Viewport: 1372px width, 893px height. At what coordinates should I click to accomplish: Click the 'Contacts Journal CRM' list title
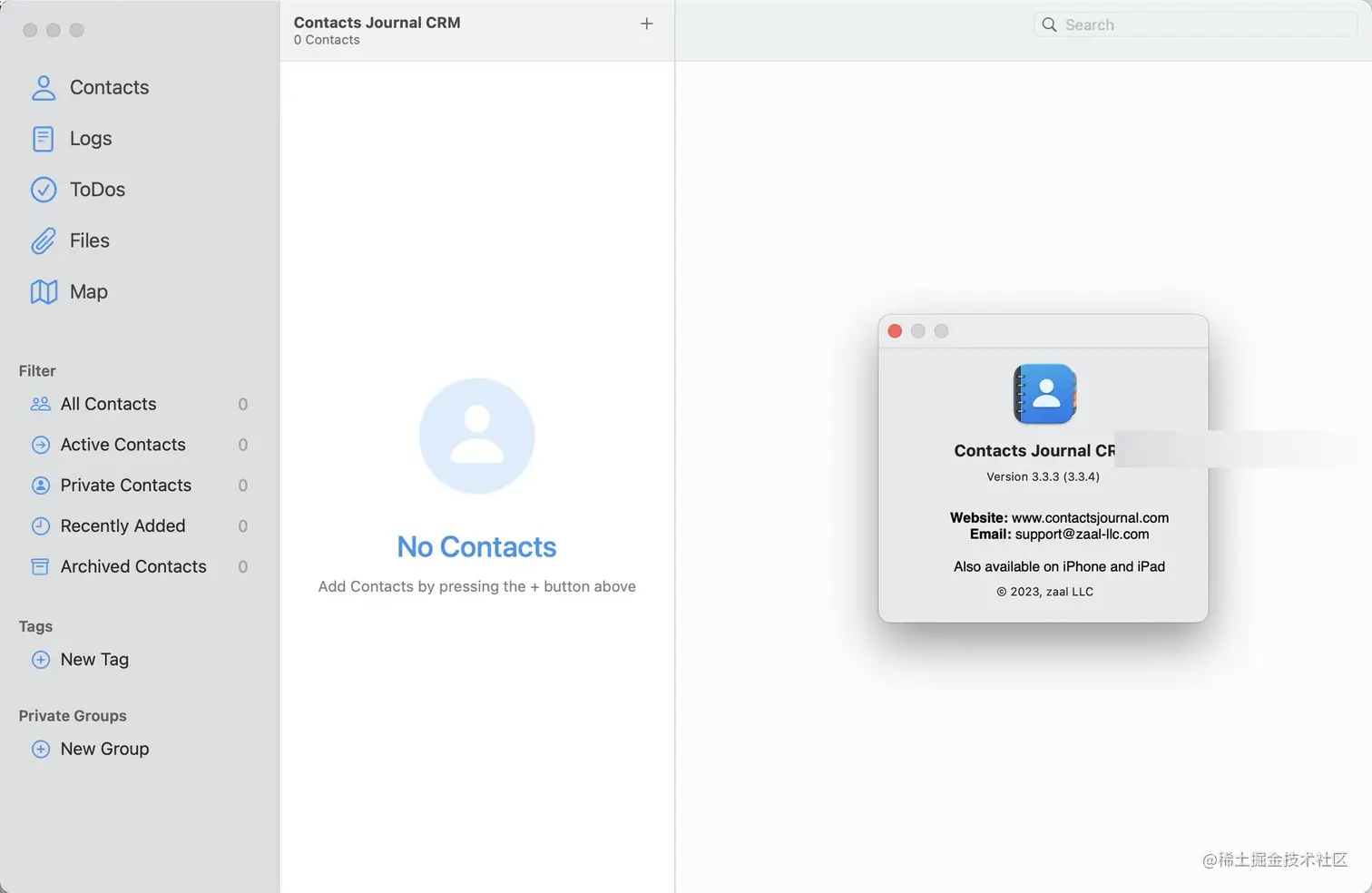(x=377, y=23)
